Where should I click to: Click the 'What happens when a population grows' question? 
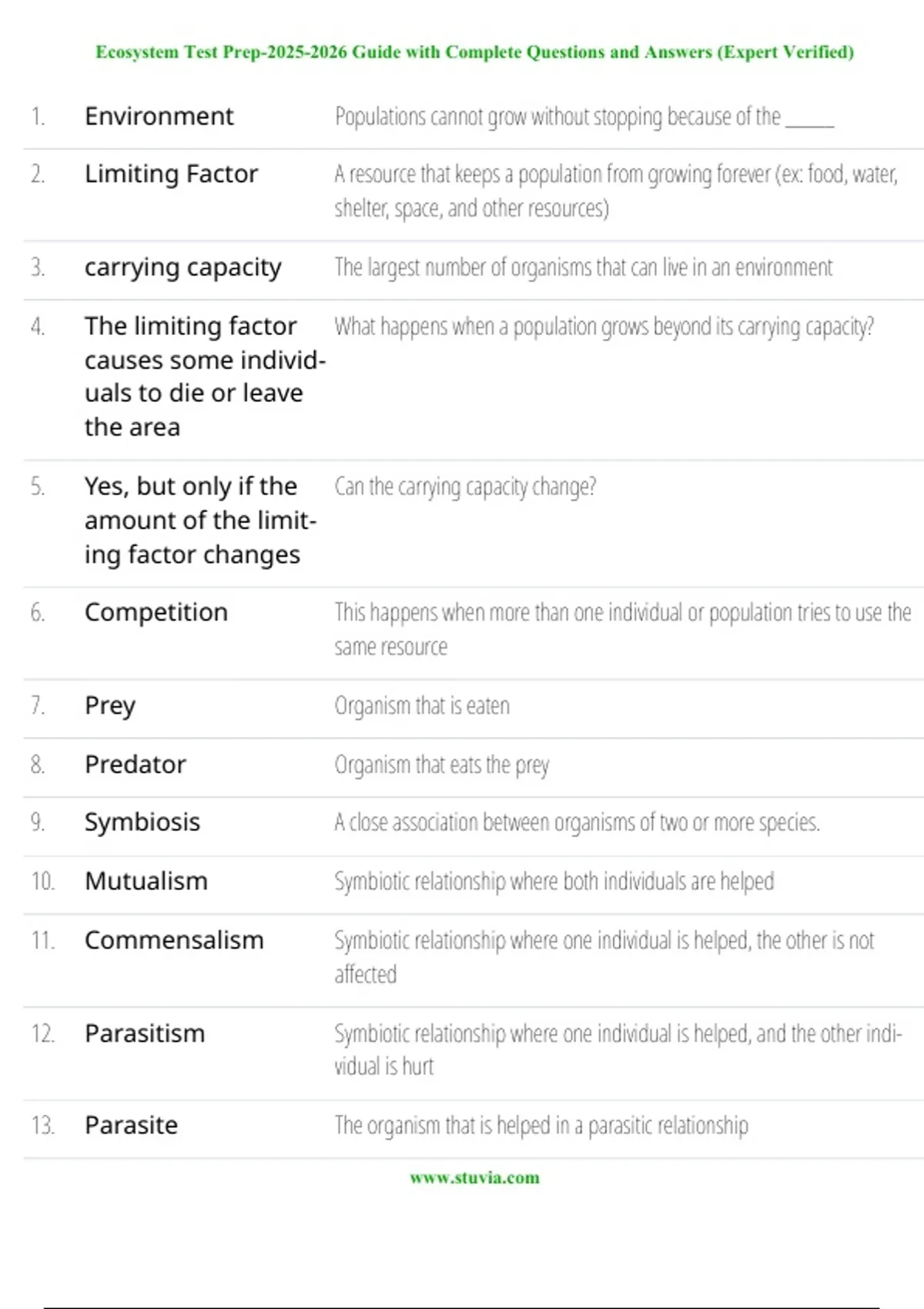604,326
